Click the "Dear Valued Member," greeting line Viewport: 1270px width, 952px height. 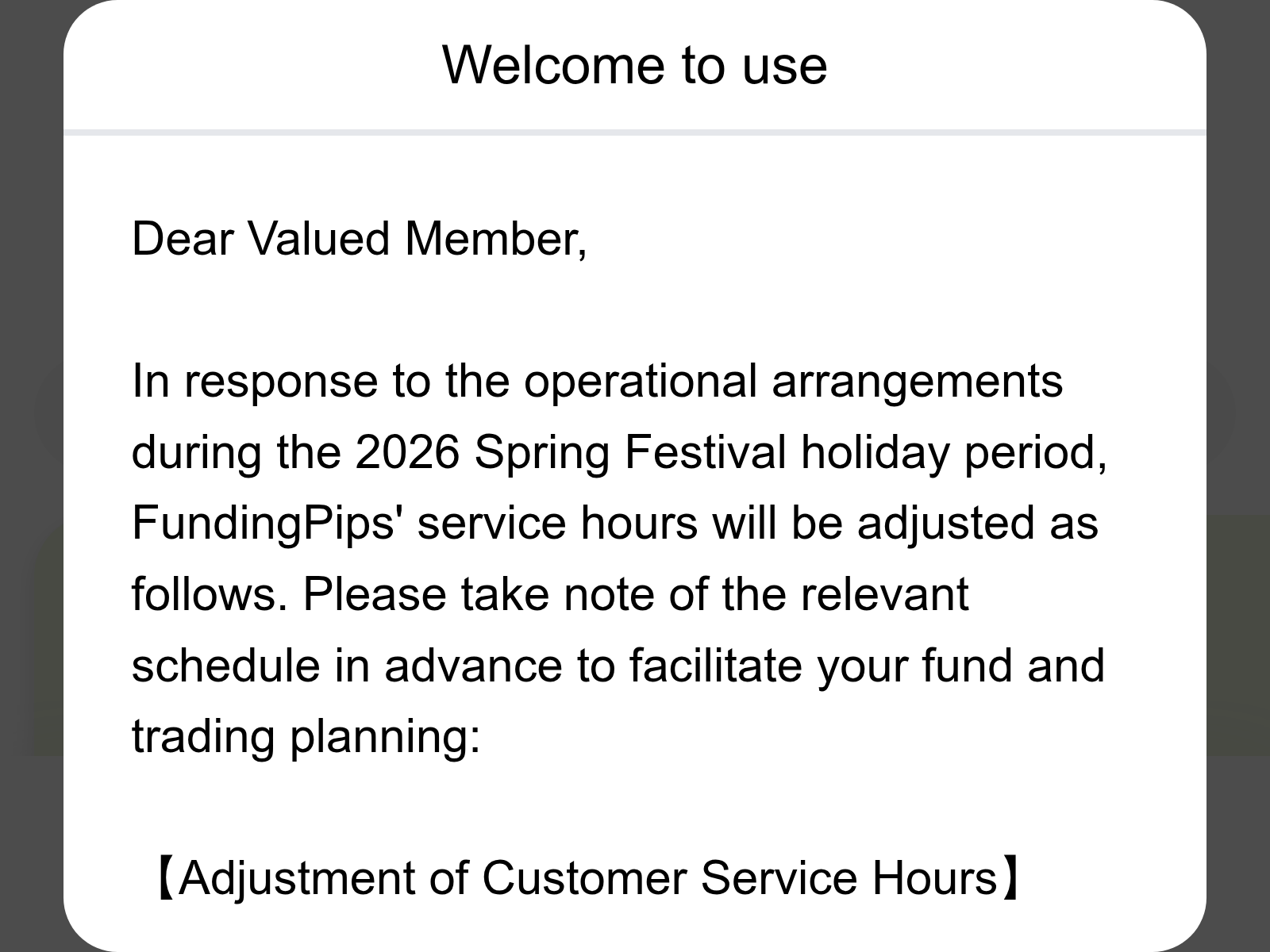click(359, 238)
